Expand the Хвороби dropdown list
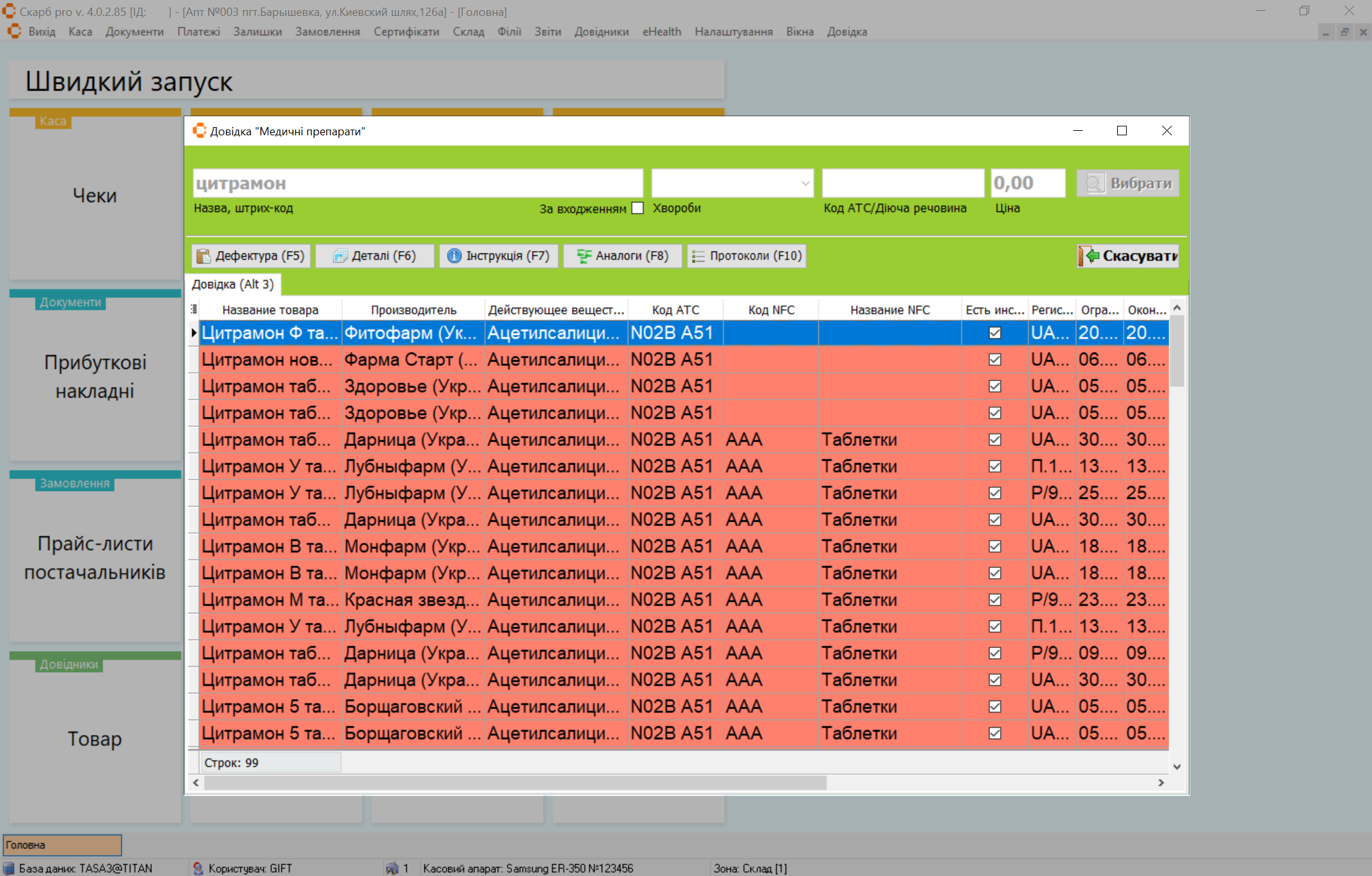This screenshot has height=876, width=1372. tap(805, 184)
